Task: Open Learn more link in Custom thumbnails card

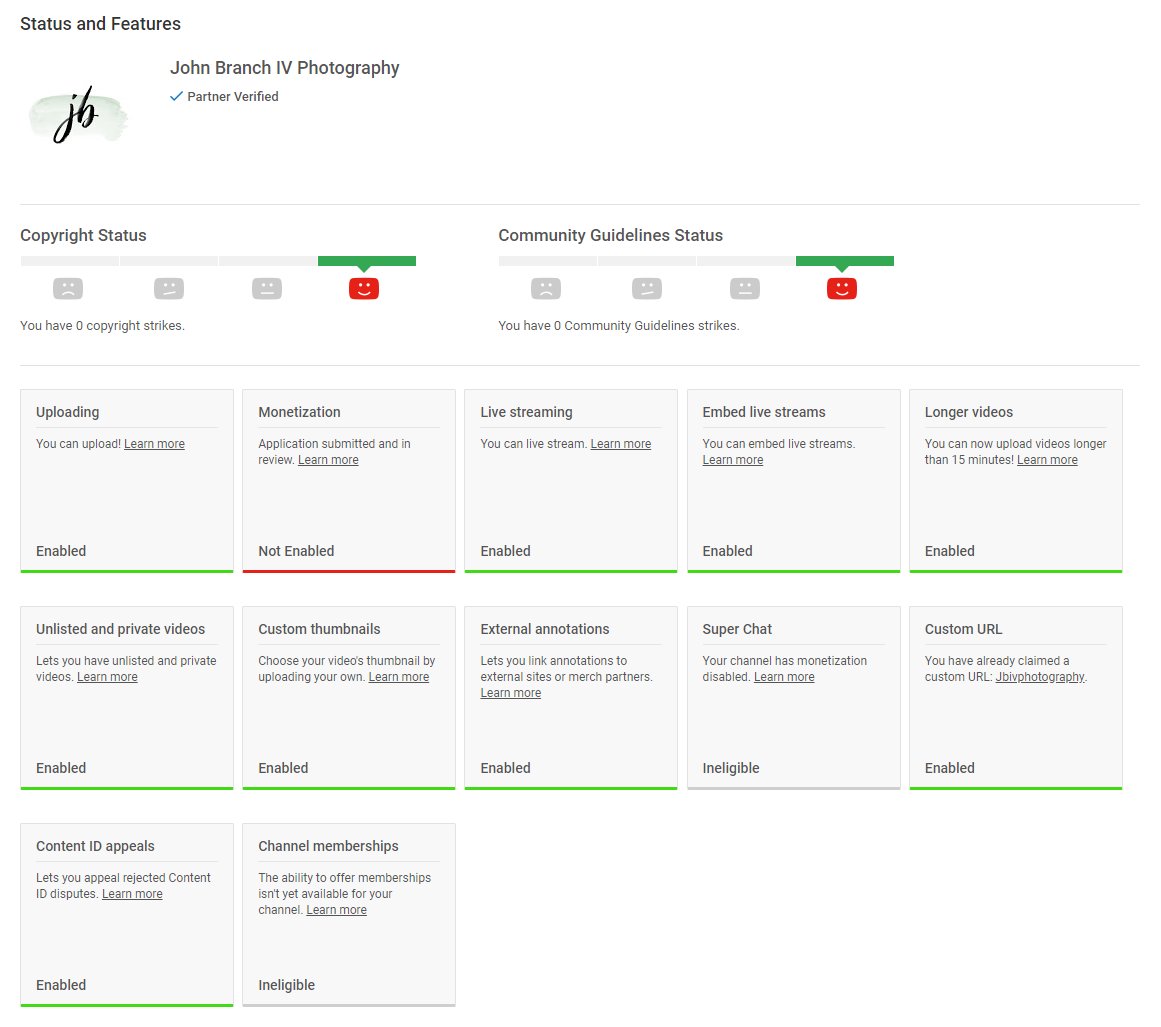Action: [x=398, y=677]
